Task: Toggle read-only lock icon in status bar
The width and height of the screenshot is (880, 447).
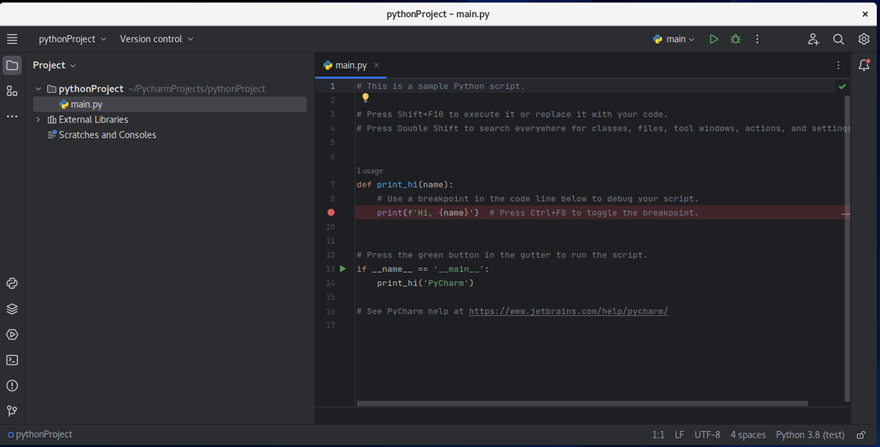Action: (x=861, y=435)
